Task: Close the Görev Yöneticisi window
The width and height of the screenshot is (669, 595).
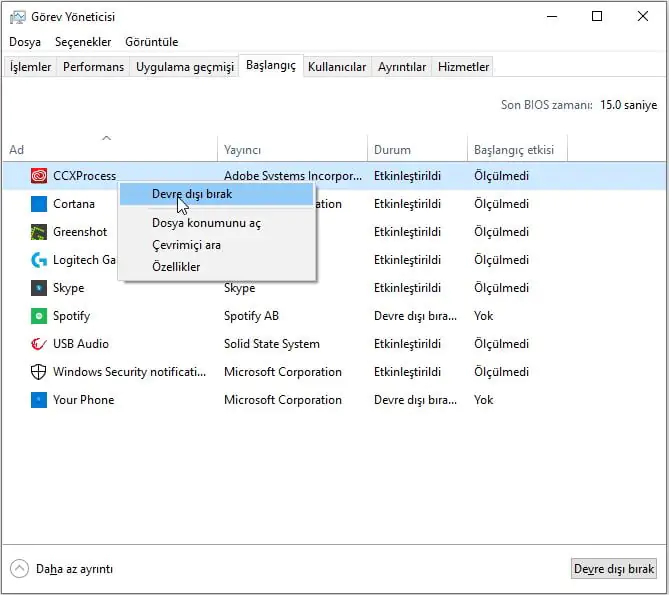Action: point(643,17)
